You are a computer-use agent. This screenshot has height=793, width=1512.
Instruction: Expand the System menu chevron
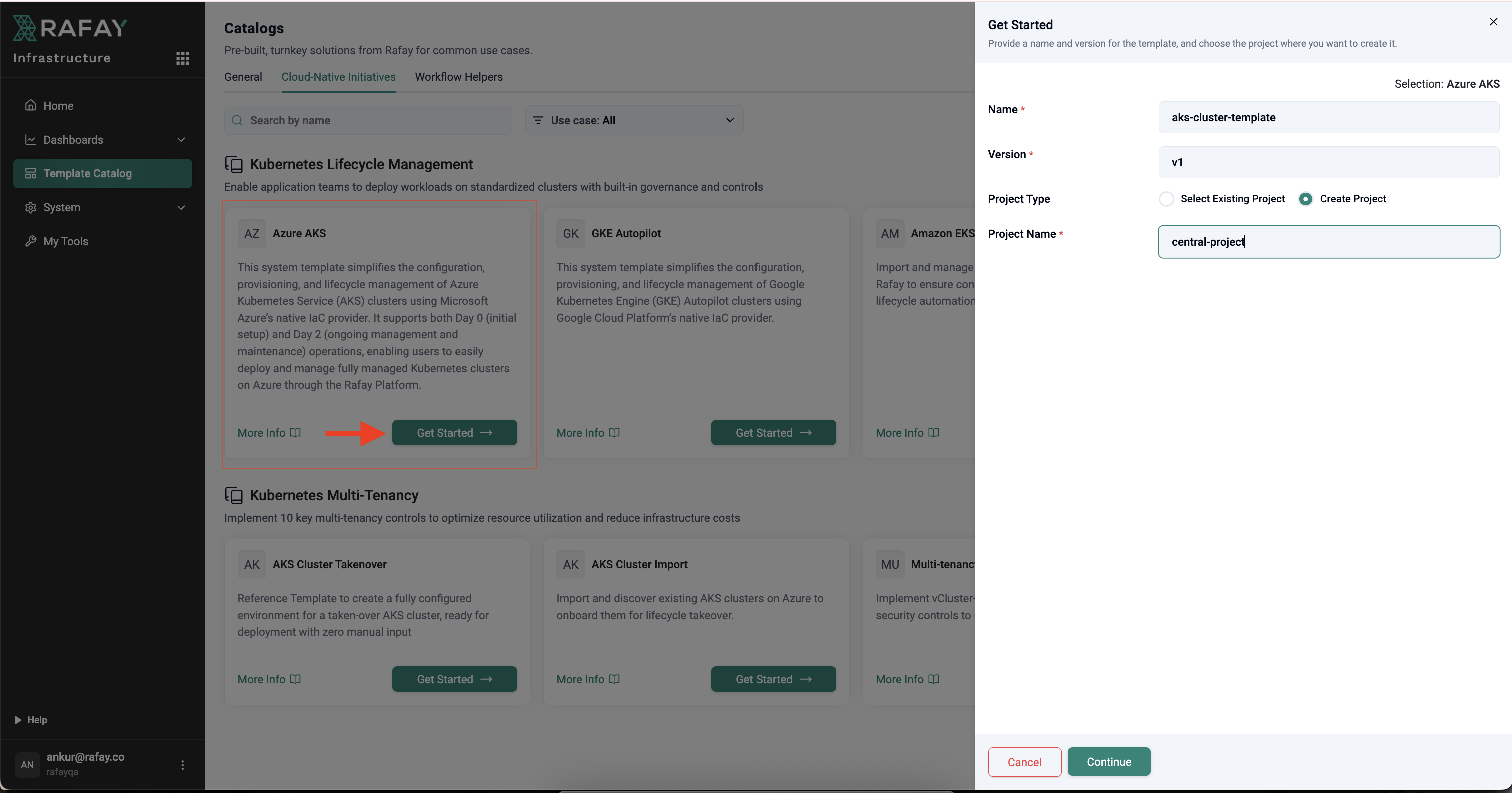pos(181,207)
